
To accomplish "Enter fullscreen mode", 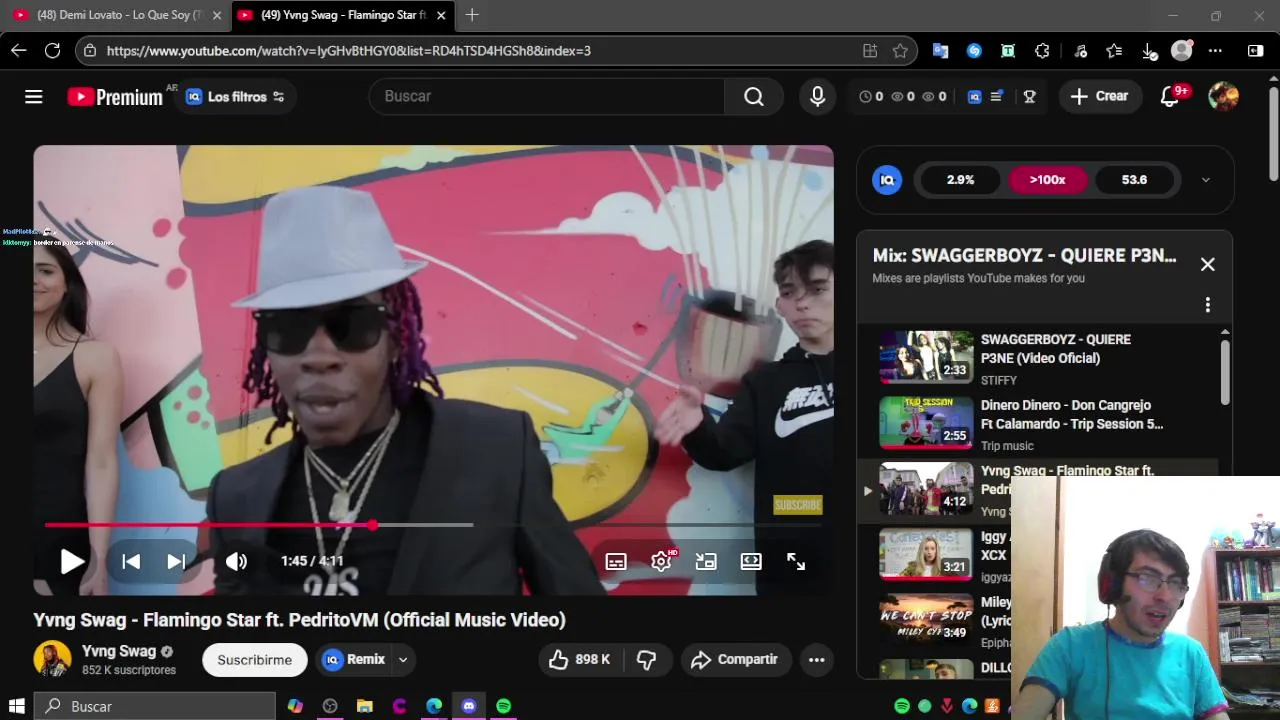I will (796, 562).
